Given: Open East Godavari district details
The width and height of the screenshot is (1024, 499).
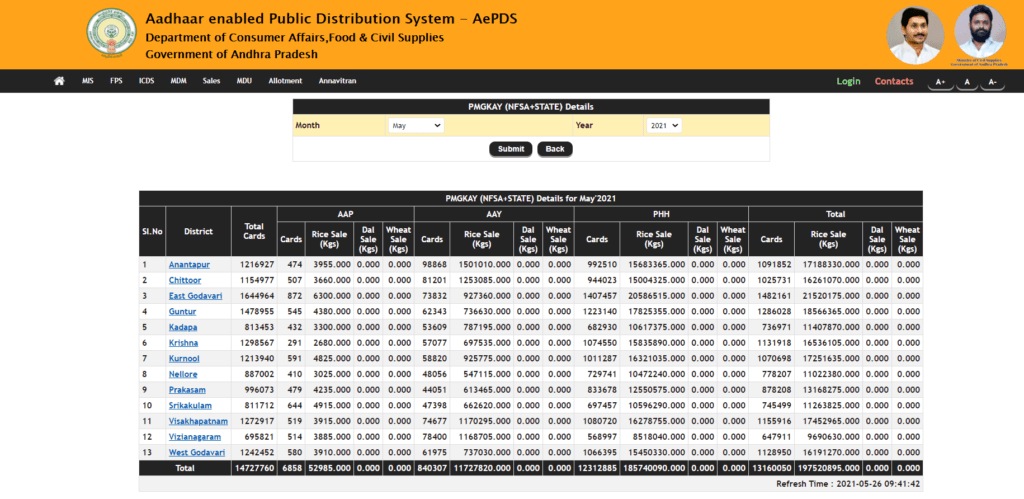Looking at the screenshot, I should tap(195, 296).
